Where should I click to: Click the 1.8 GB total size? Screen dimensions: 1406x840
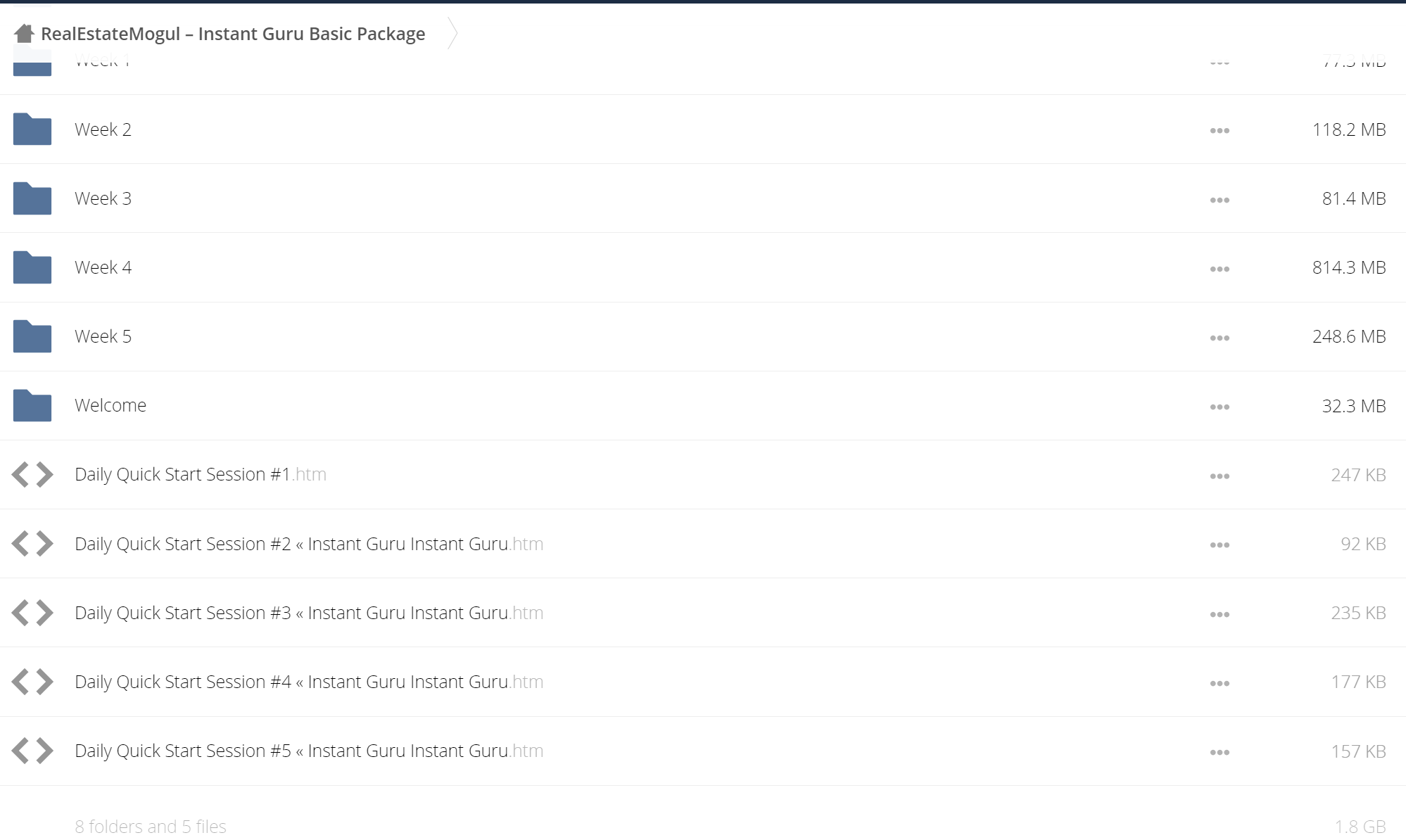pyautogui.click(x=1360, y=826)
